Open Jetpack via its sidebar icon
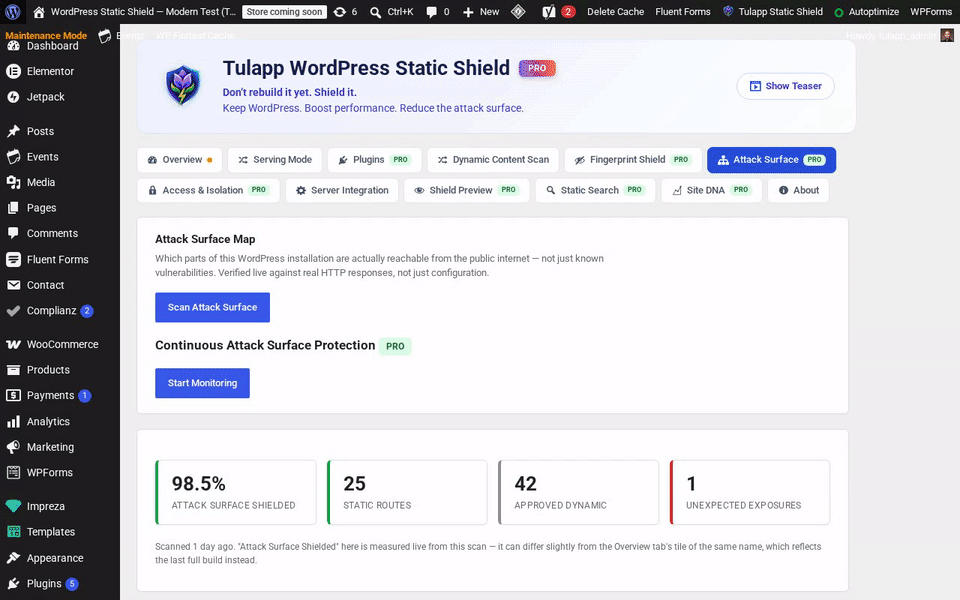The width and height of the screenshot is (960, 600). [13, 97]
